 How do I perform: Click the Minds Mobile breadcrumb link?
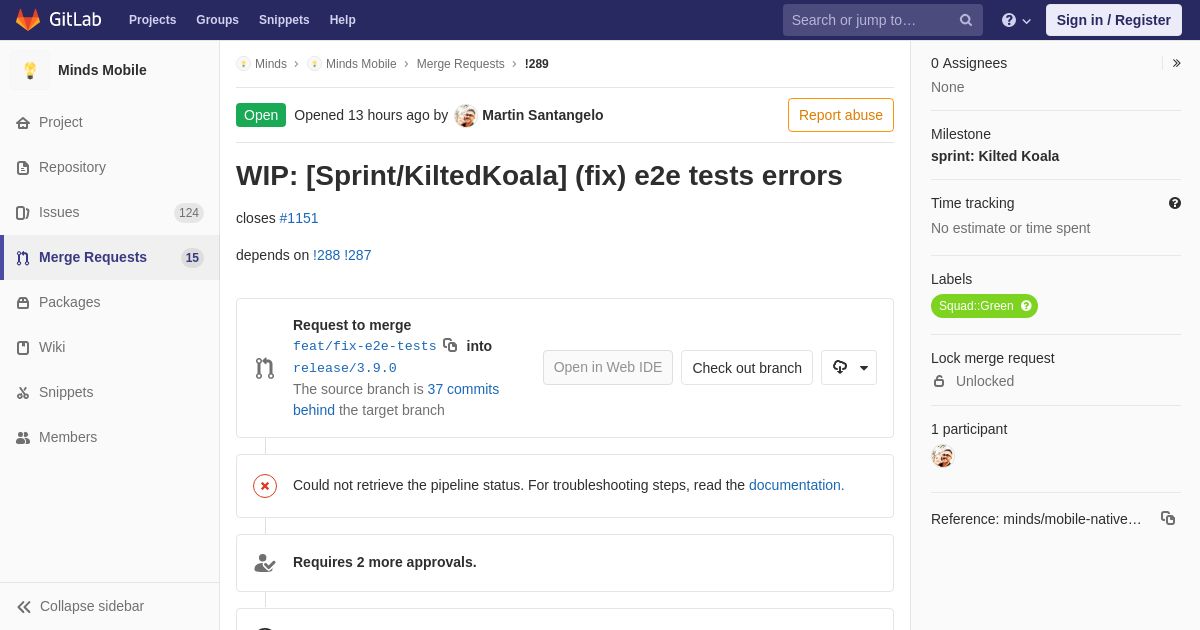point(361,64)
